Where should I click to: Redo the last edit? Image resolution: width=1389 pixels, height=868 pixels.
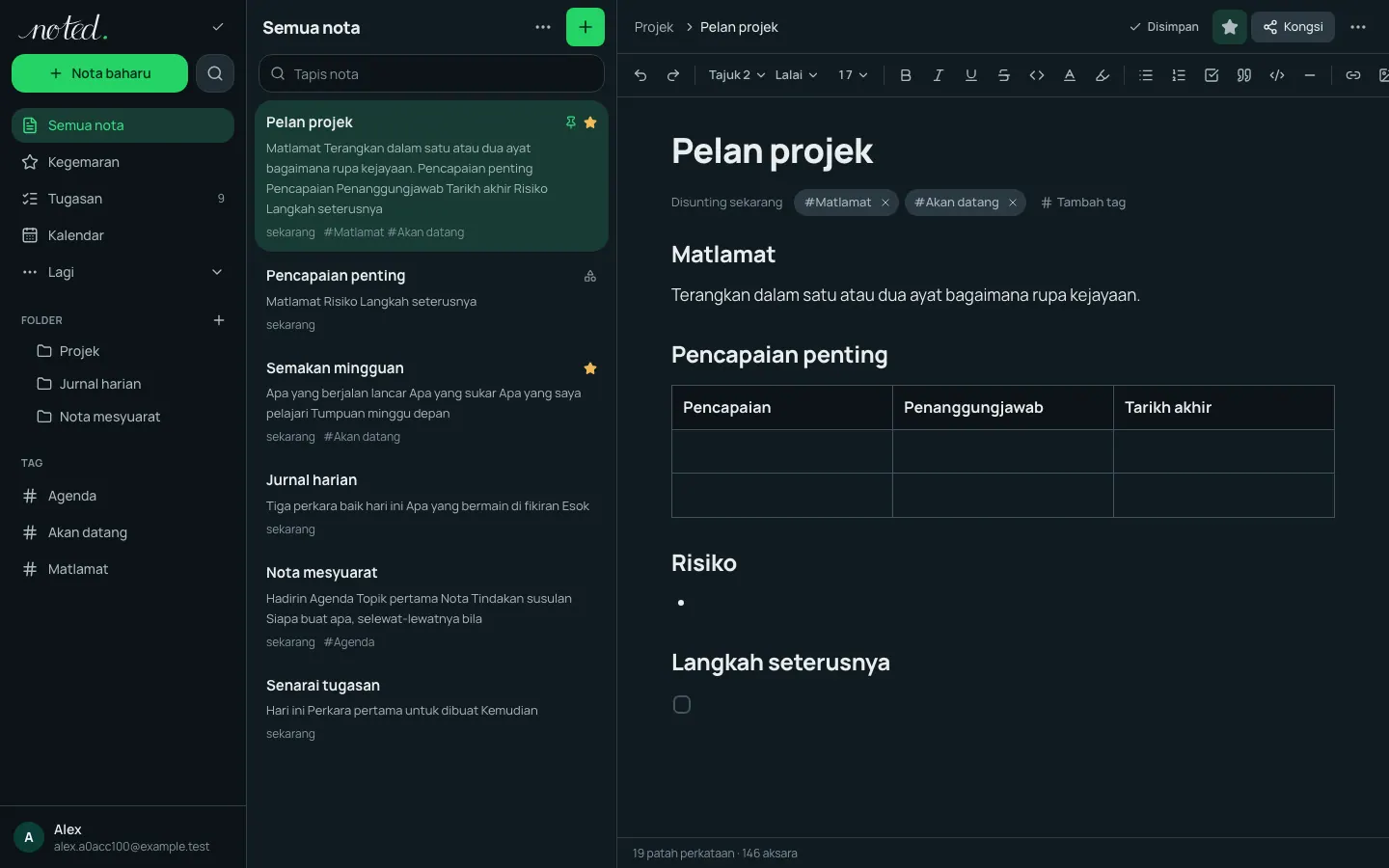(673, 75)
